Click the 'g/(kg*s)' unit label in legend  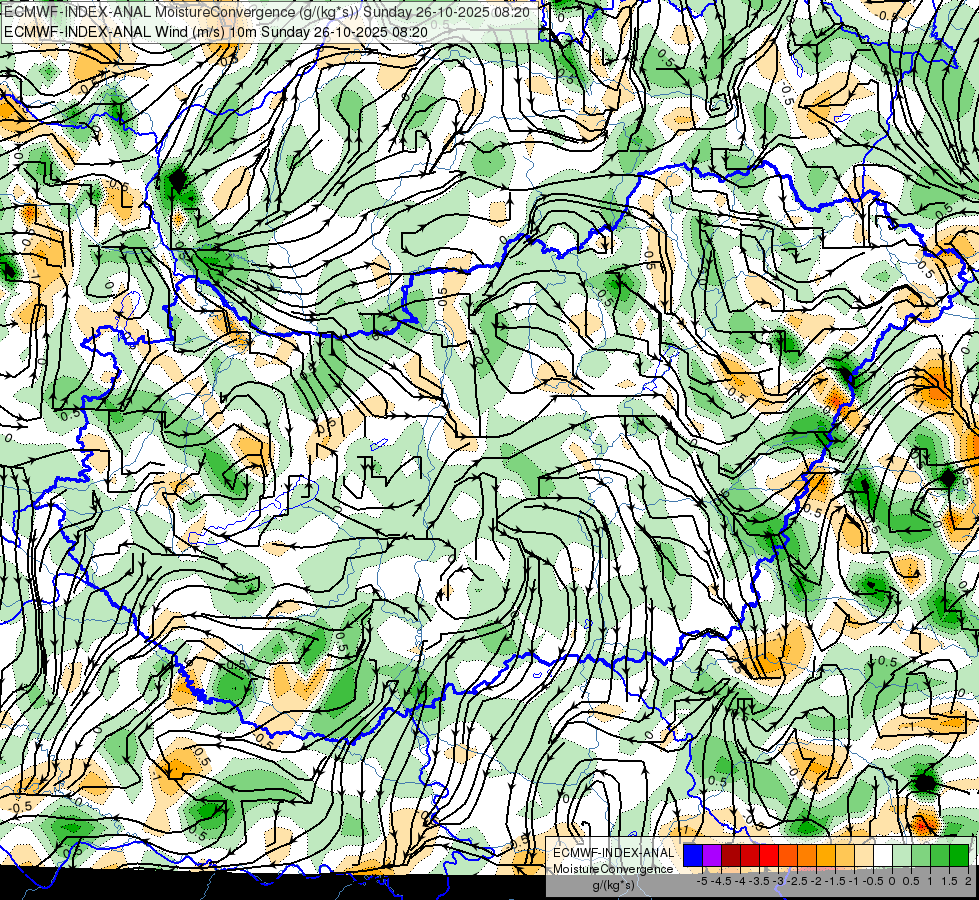pyautogui.click(x=613, y=886)
